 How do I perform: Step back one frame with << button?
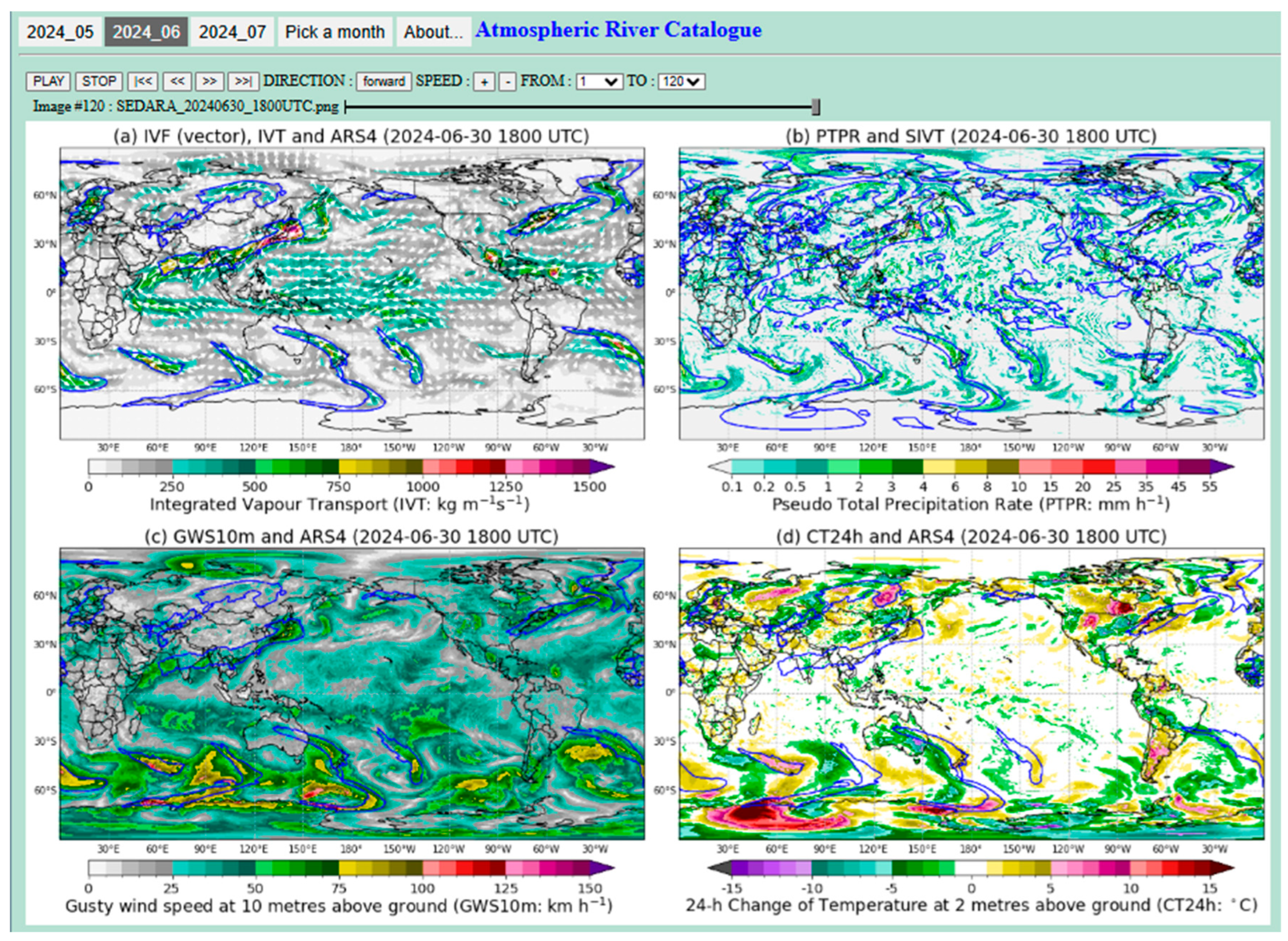coord(177,81)
